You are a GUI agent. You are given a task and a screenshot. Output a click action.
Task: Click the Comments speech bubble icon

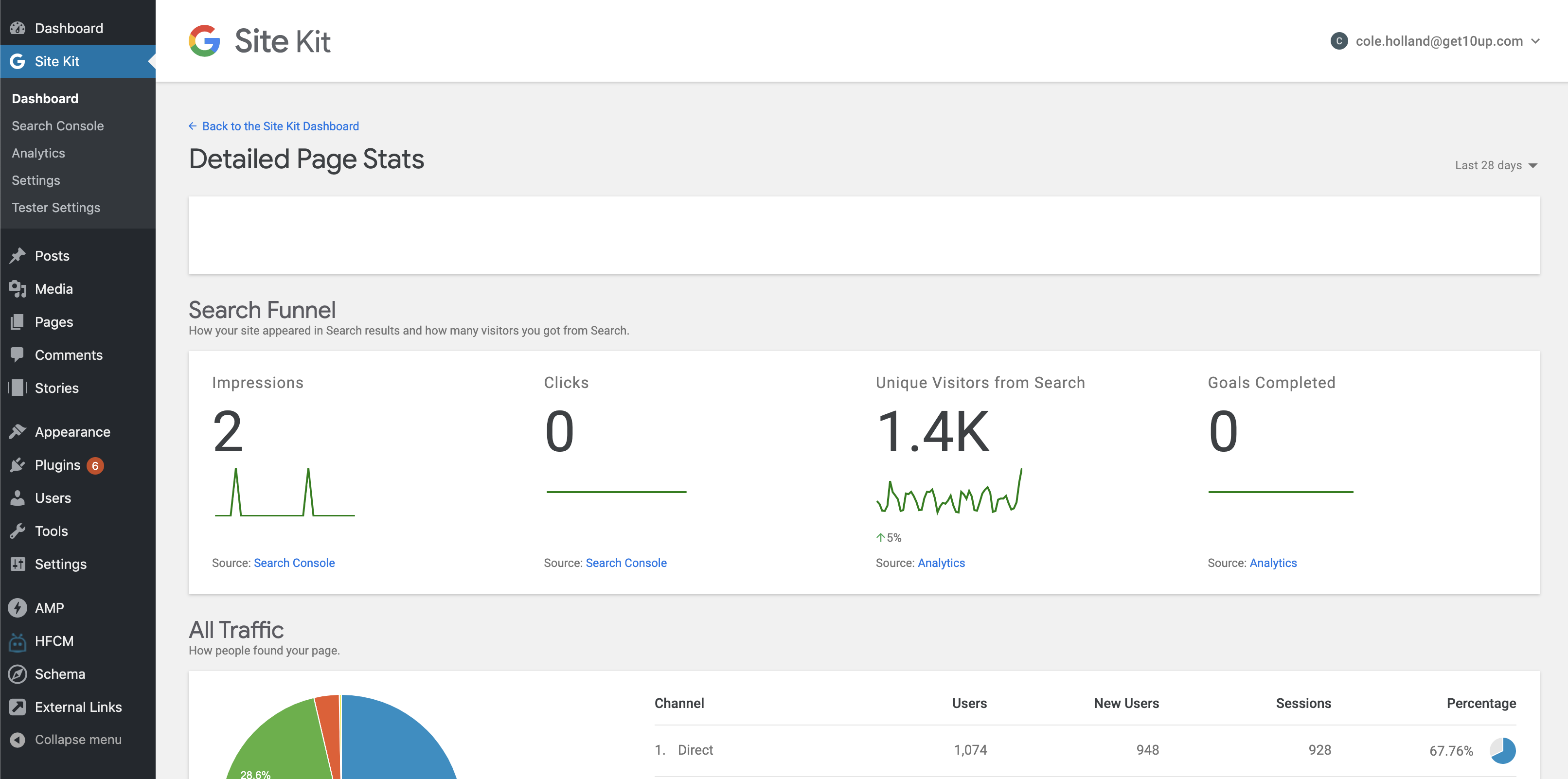click(18, 355)
